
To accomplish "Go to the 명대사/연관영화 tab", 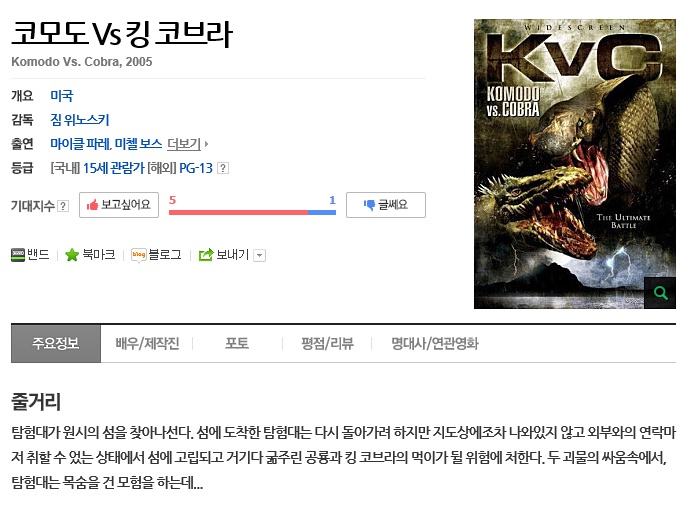I will click(435, 343).
